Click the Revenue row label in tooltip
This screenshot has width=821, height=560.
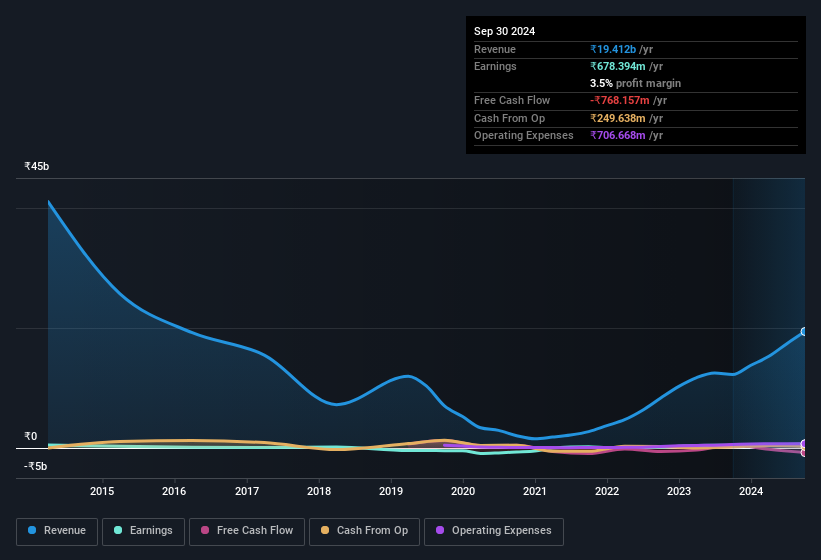click(x=495, y=49)
